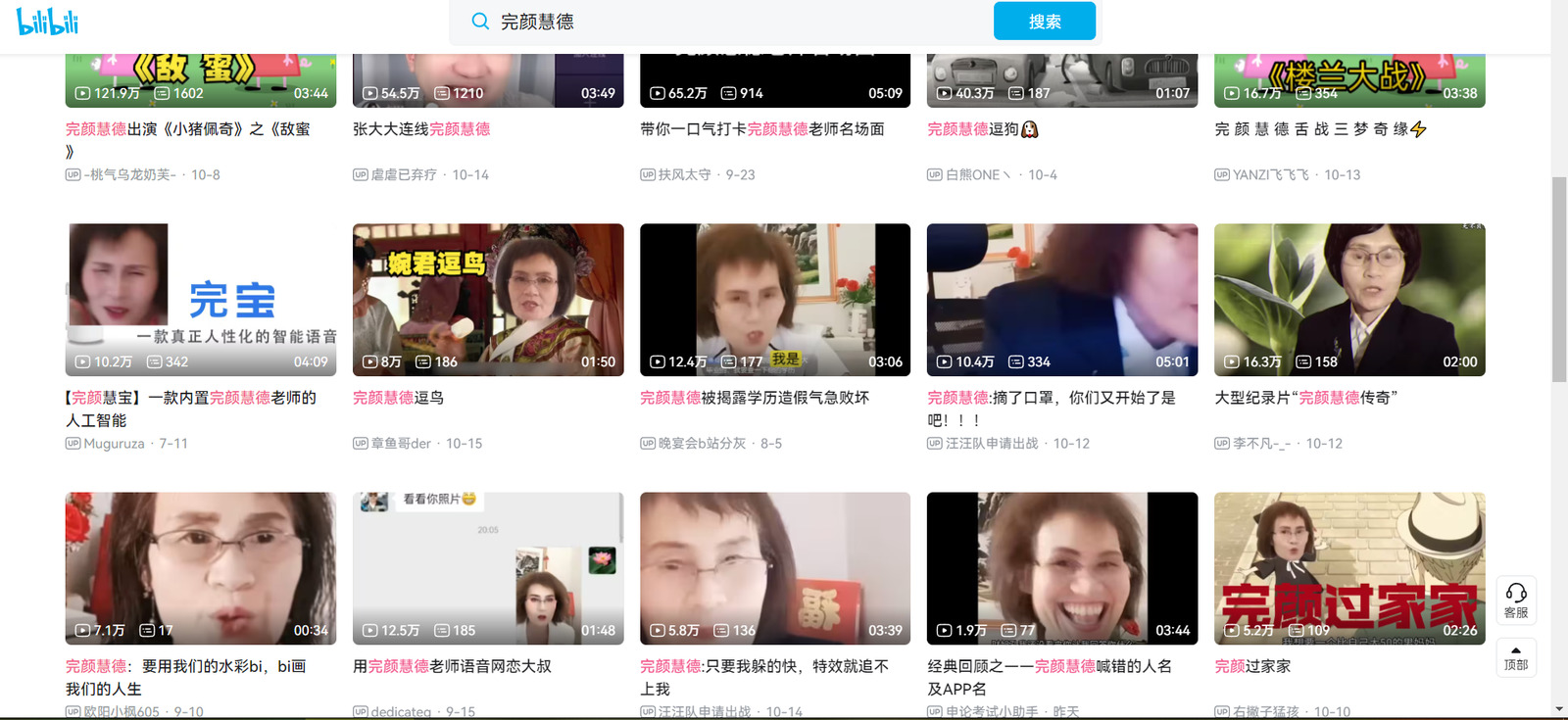The image size is (1568, 720).
Task: Click UP icon beside Muguruza
Action: (73, 444)
